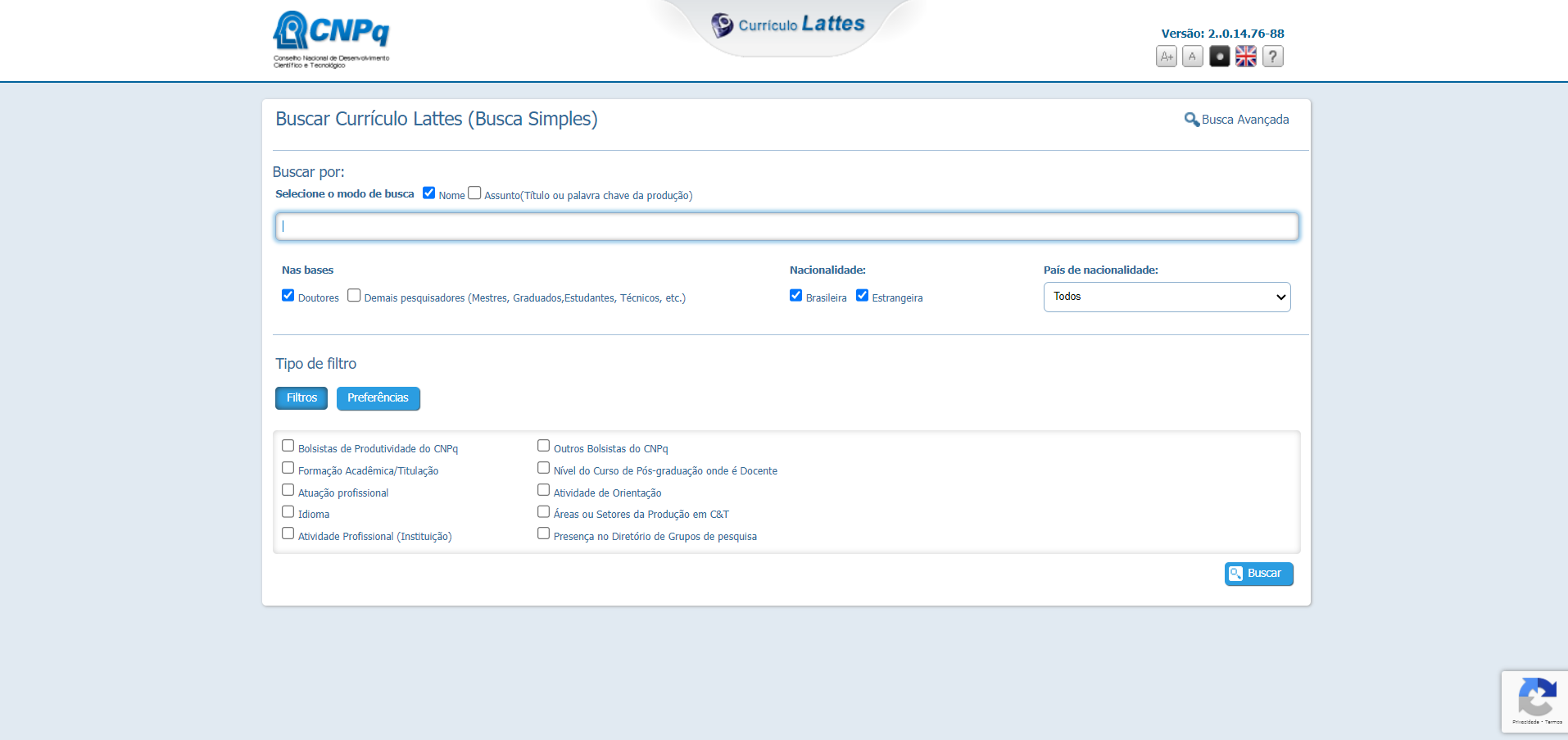Enable the Assunto search mode checkbox
Screen dimensions: 1568x740
(x=474, y=193)
